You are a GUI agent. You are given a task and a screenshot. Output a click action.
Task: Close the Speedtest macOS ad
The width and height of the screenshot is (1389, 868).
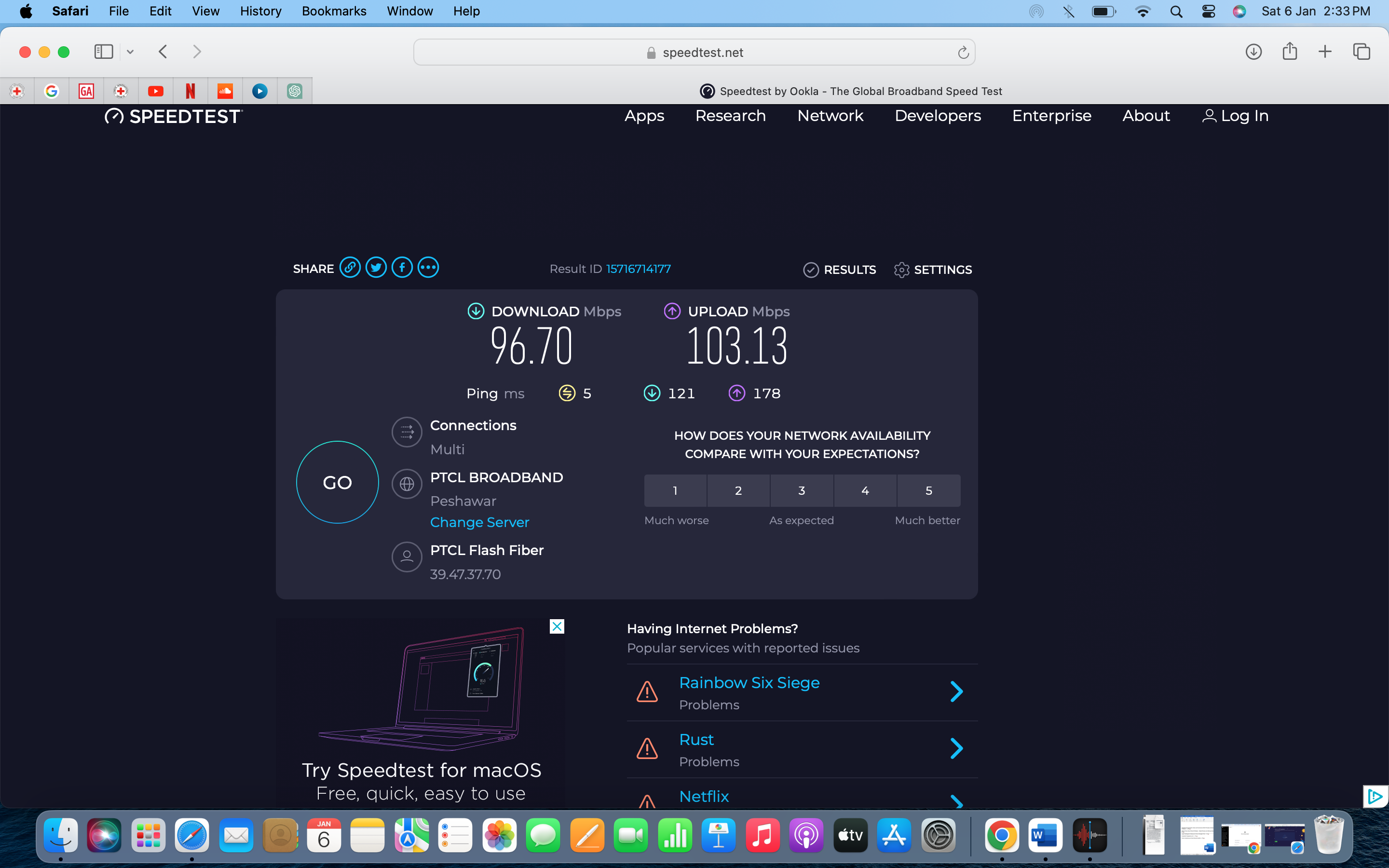557,626
